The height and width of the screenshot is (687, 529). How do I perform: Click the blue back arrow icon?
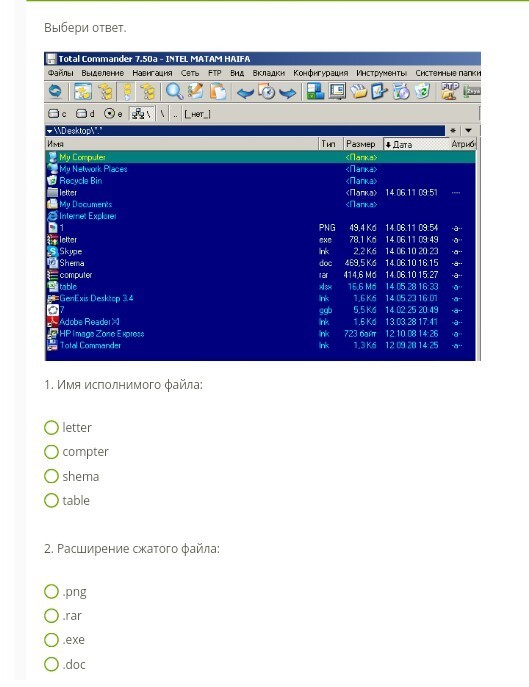click(245, 92)
